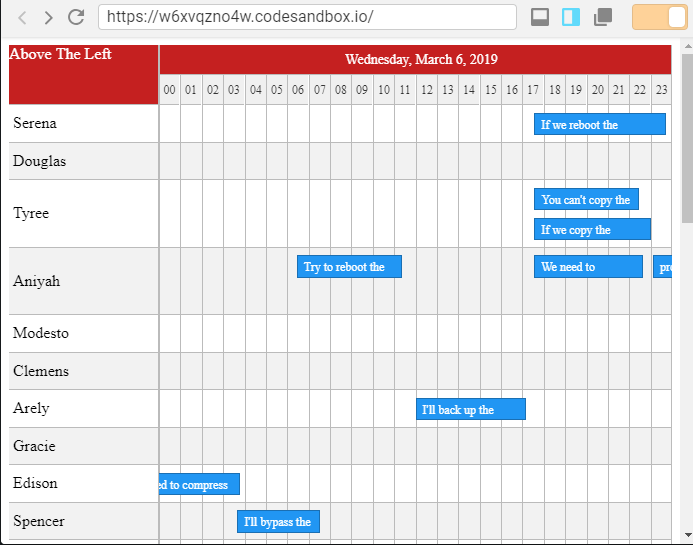Click the vertical scrollbar thumb
693x545 pixels.
[688, 138]
